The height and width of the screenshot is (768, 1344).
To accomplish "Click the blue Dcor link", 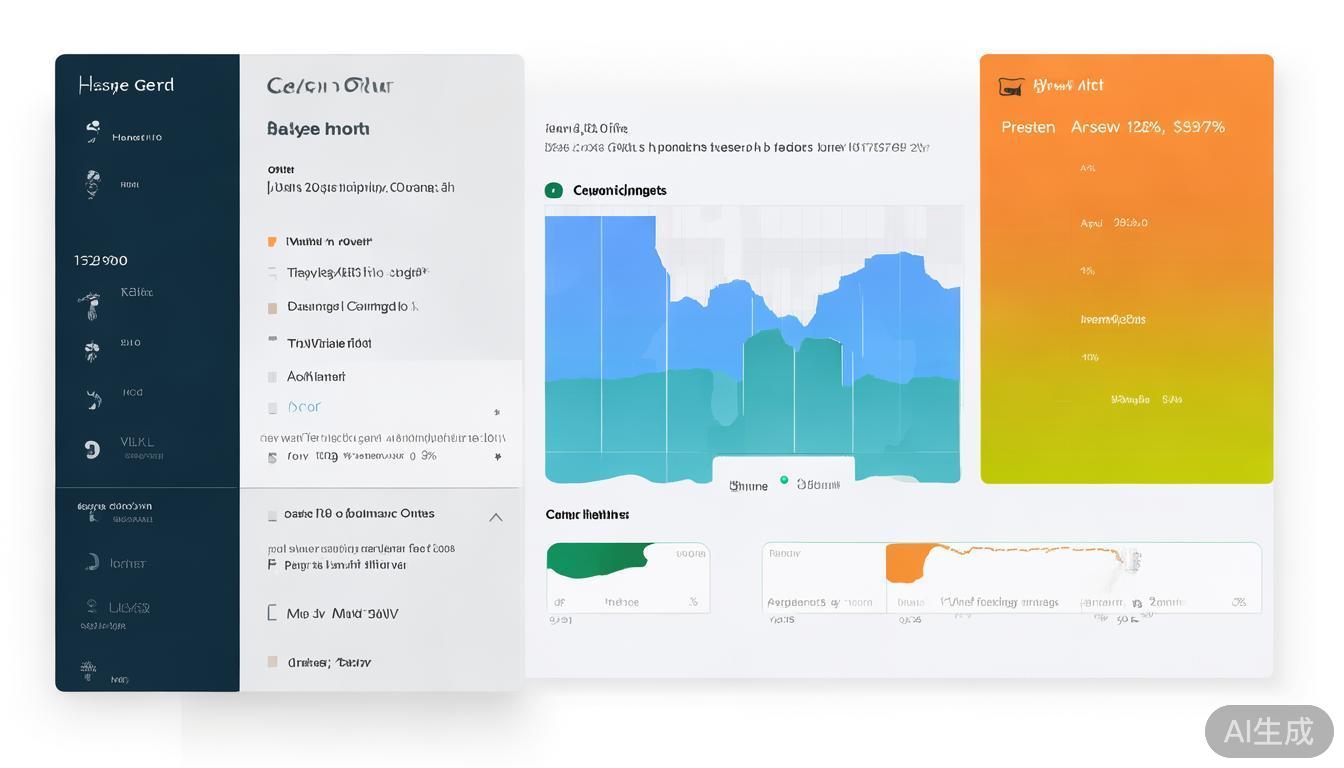I will 304,407.
